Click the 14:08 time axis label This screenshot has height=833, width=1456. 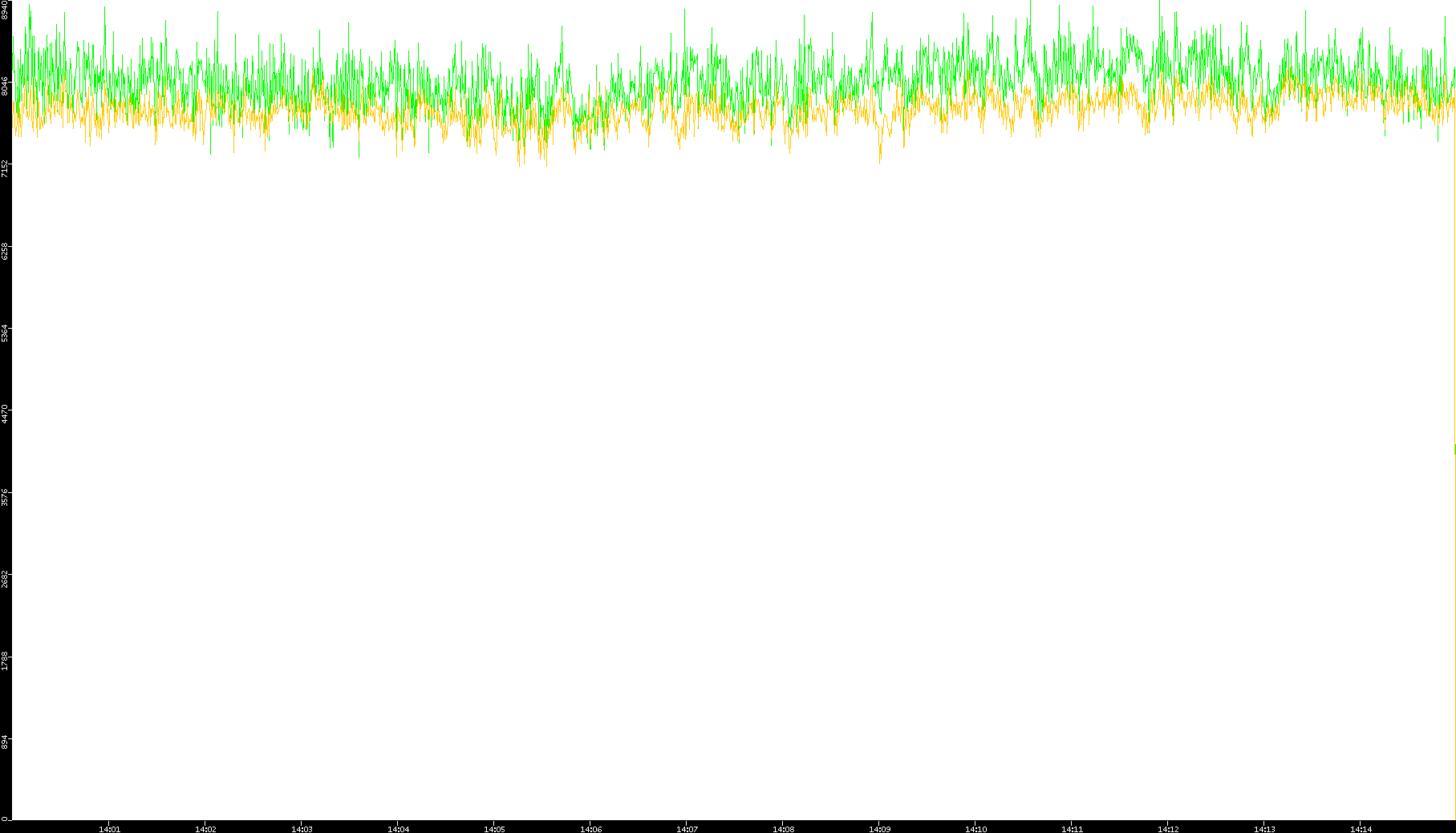pos(783,829)
